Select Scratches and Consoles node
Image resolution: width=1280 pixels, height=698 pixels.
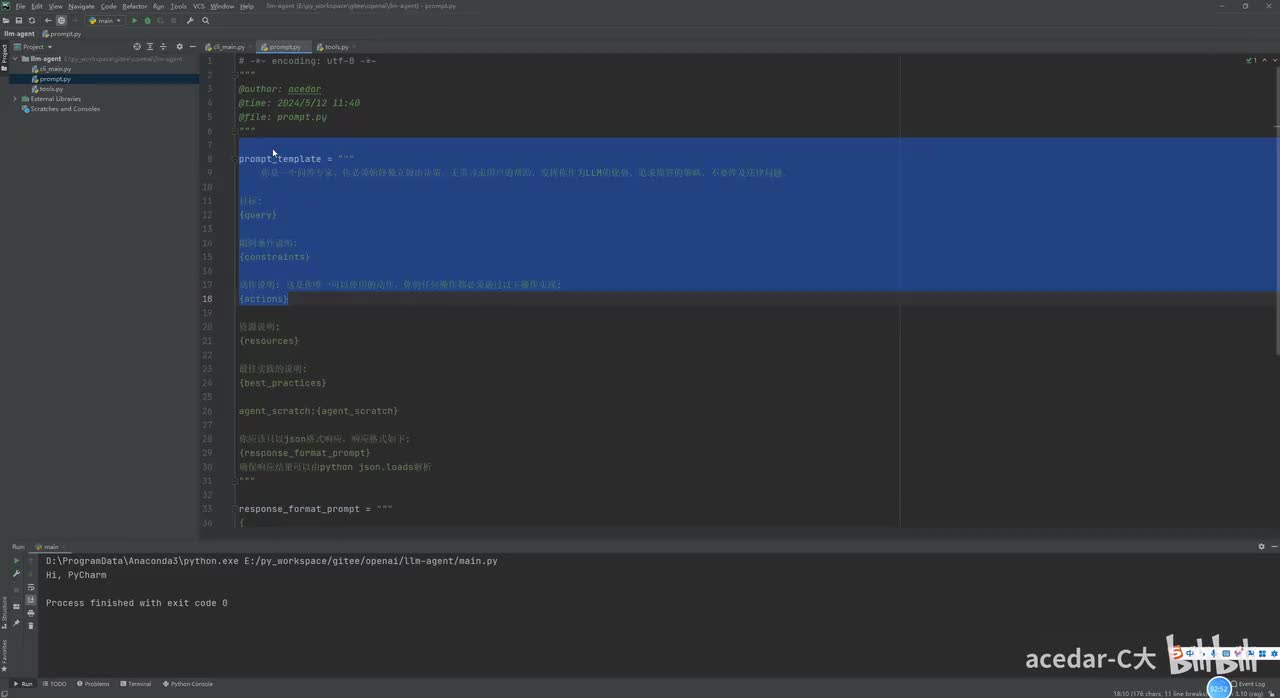pos(63,109)
